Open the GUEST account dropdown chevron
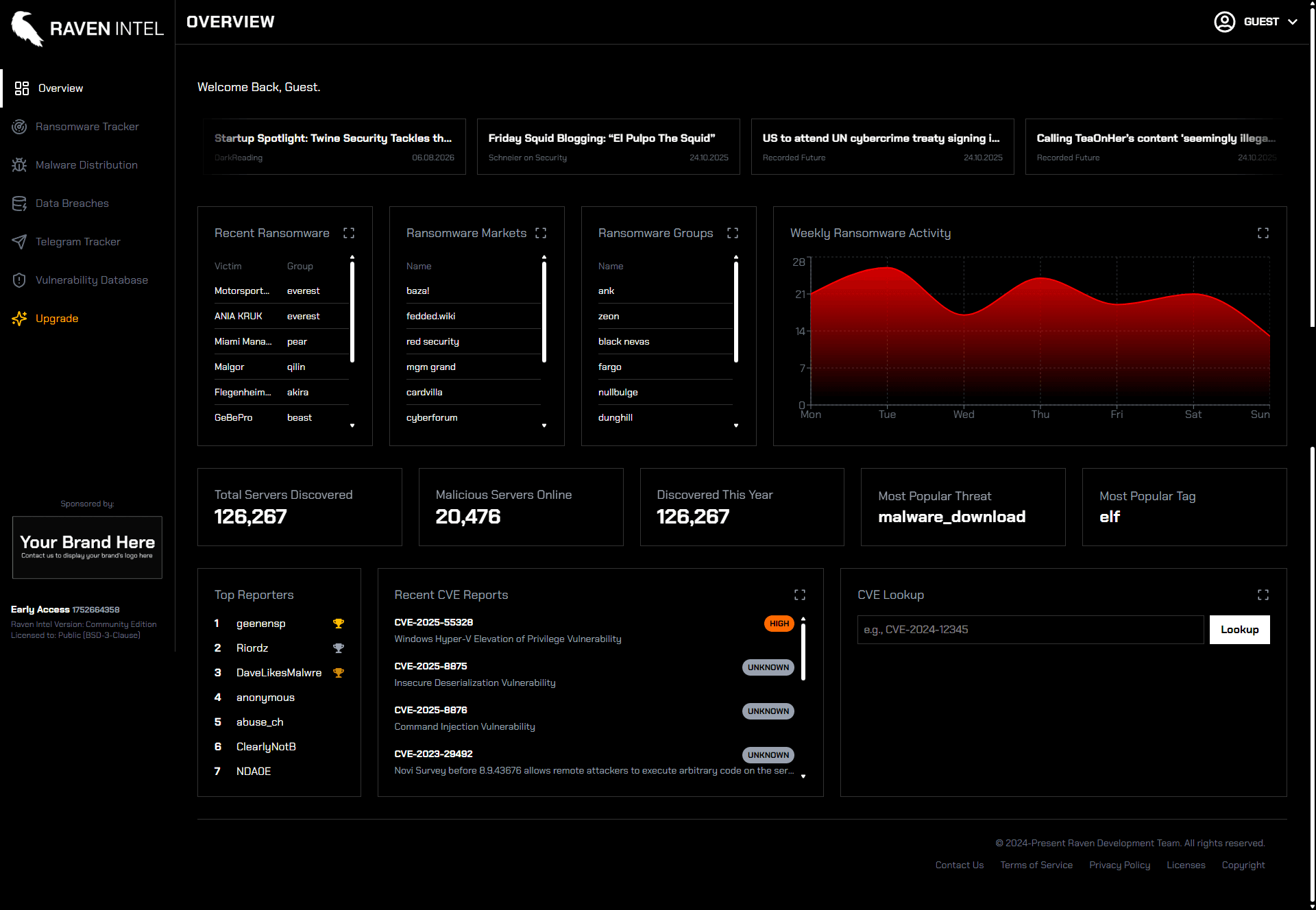Viewport: 1316px width, 910px height. click(1293, 22)
